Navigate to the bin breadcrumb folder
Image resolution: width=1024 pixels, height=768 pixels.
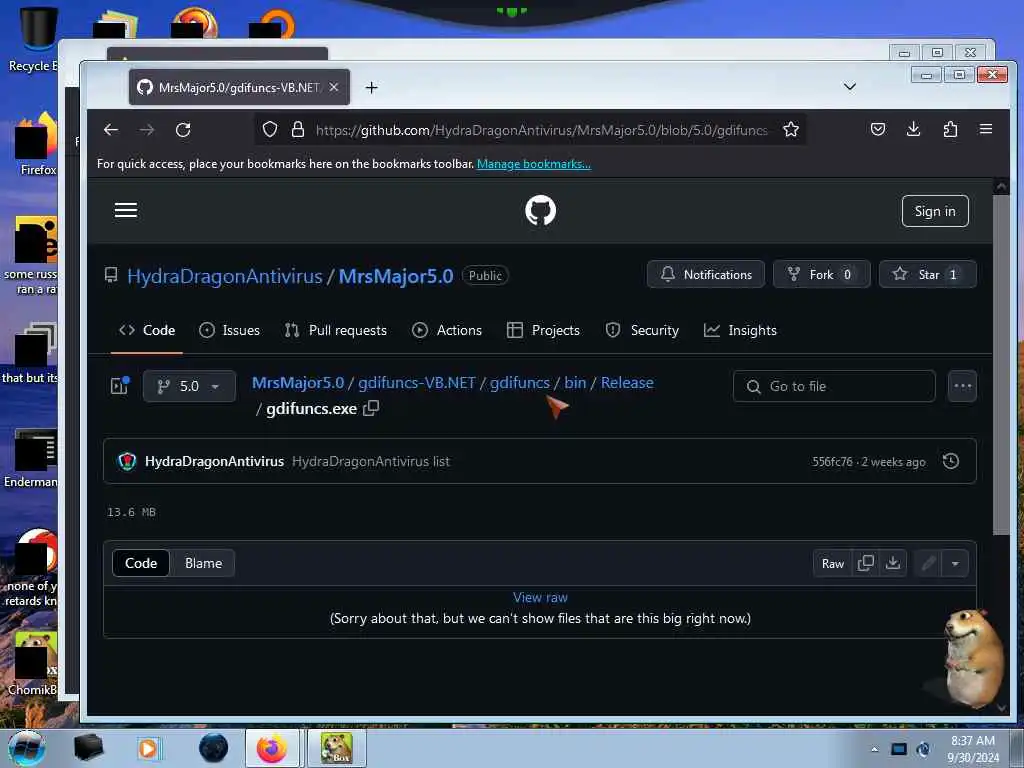point(575,383)
